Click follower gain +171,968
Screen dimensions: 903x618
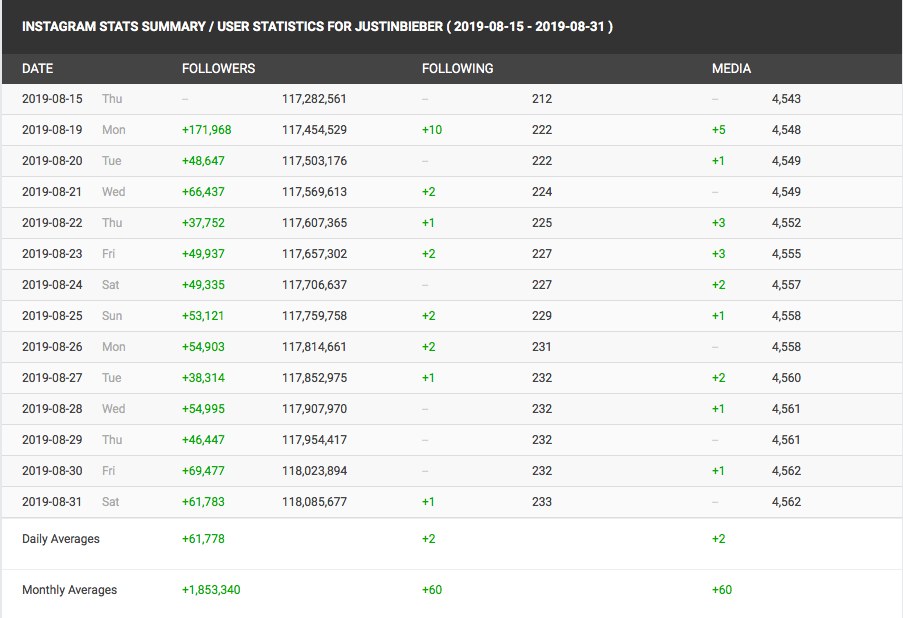coord(207,130)
